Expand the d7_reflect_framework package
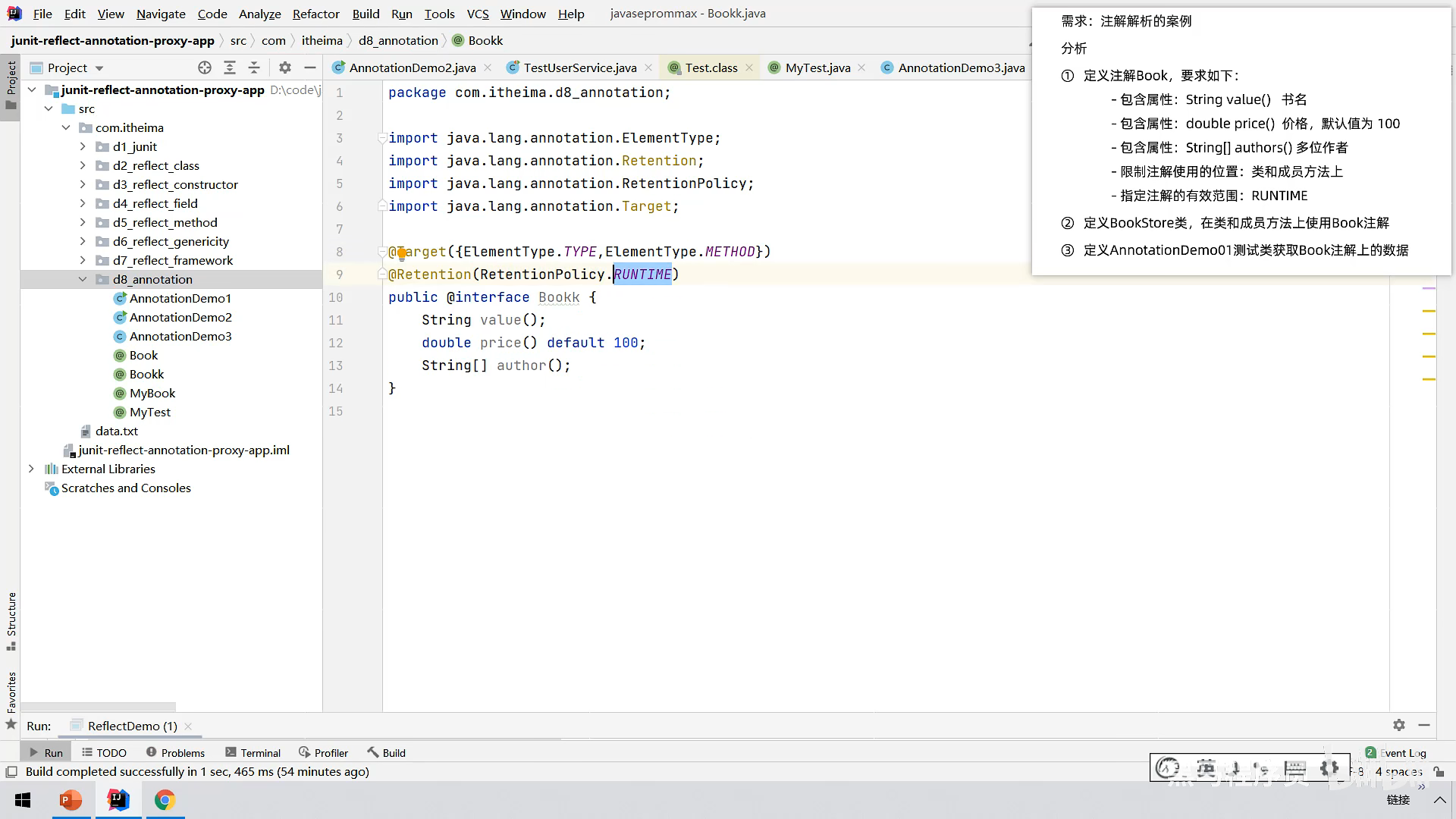This screenshot has width=1456, height=819. click(83, 260)
